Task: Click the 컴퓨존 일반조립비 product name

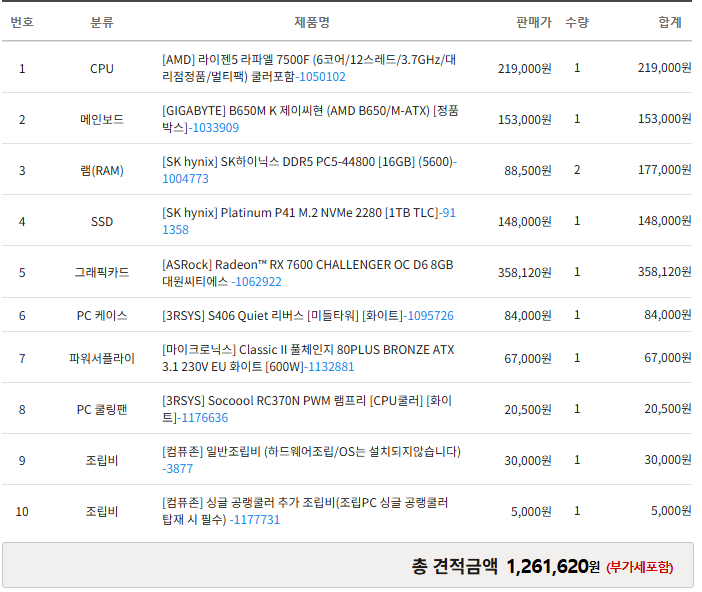Action: [x=311, y=452]
